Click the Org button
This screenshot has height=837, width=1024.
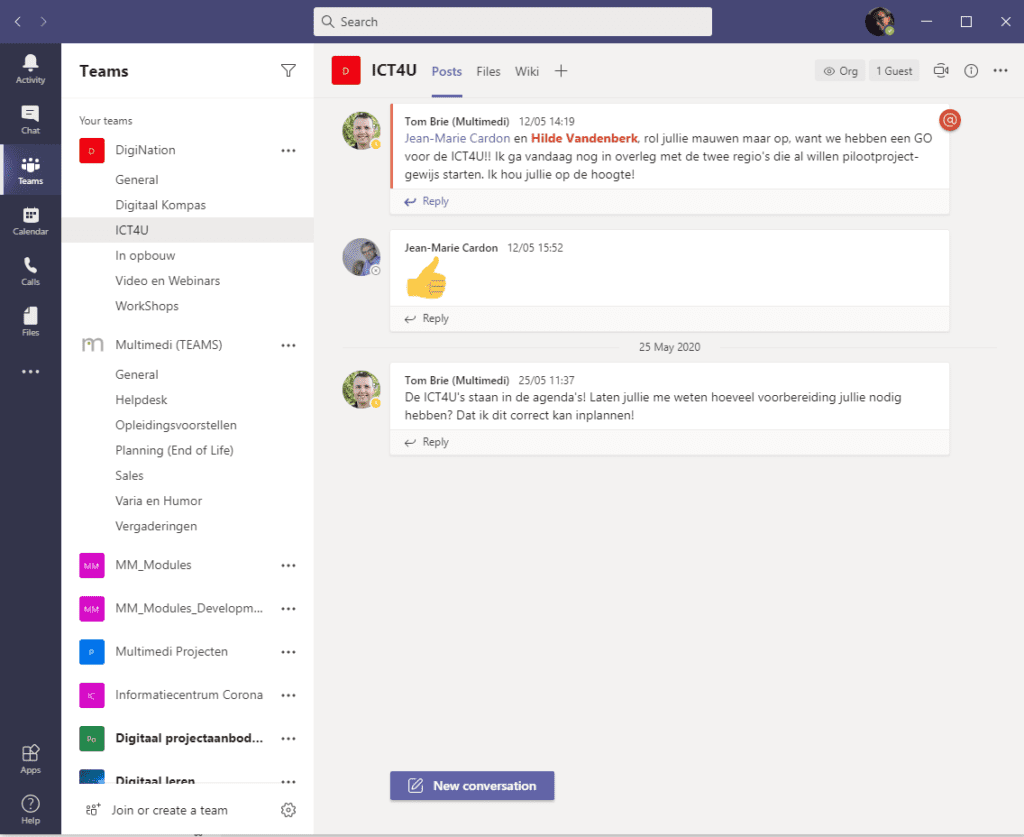coord(840,71)
